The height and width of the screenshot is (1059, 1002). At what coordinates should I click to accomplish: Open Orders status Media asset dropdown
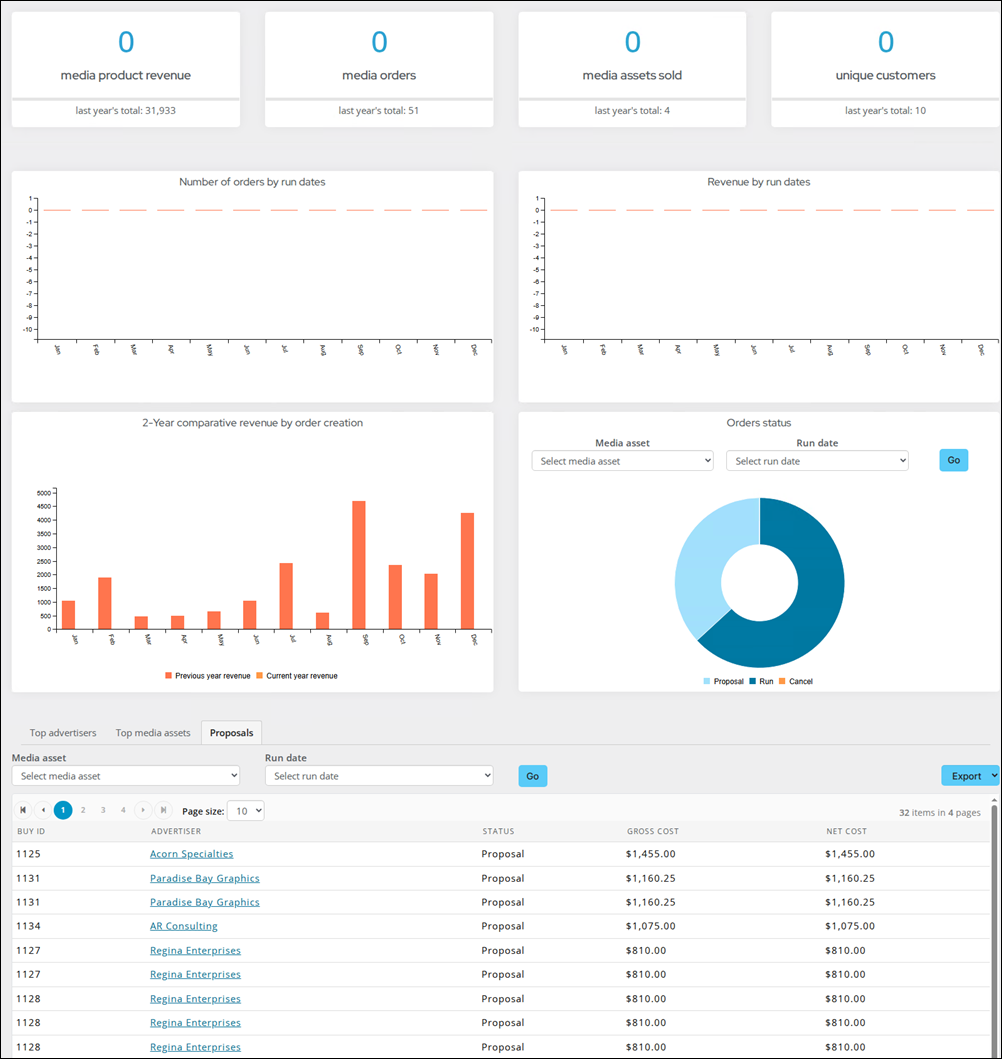click(623, 461)
